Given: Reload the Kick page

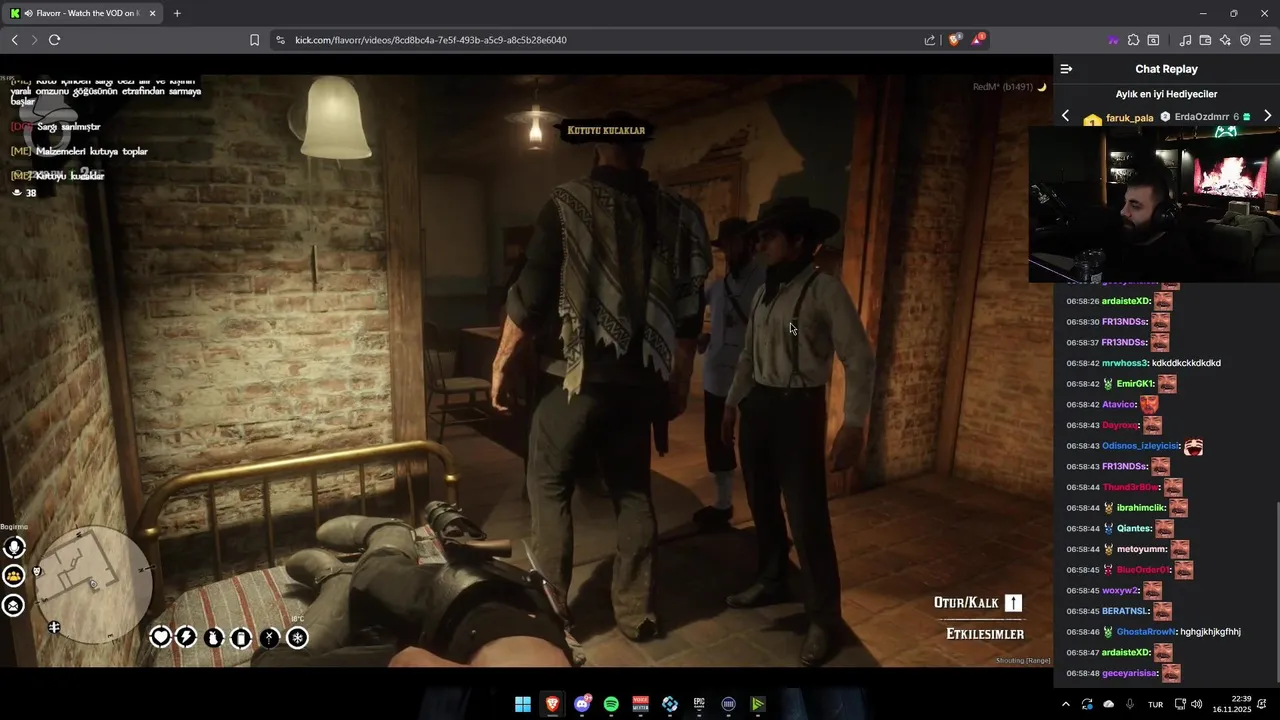Looking at the screenshot, I should coord(54,40).
